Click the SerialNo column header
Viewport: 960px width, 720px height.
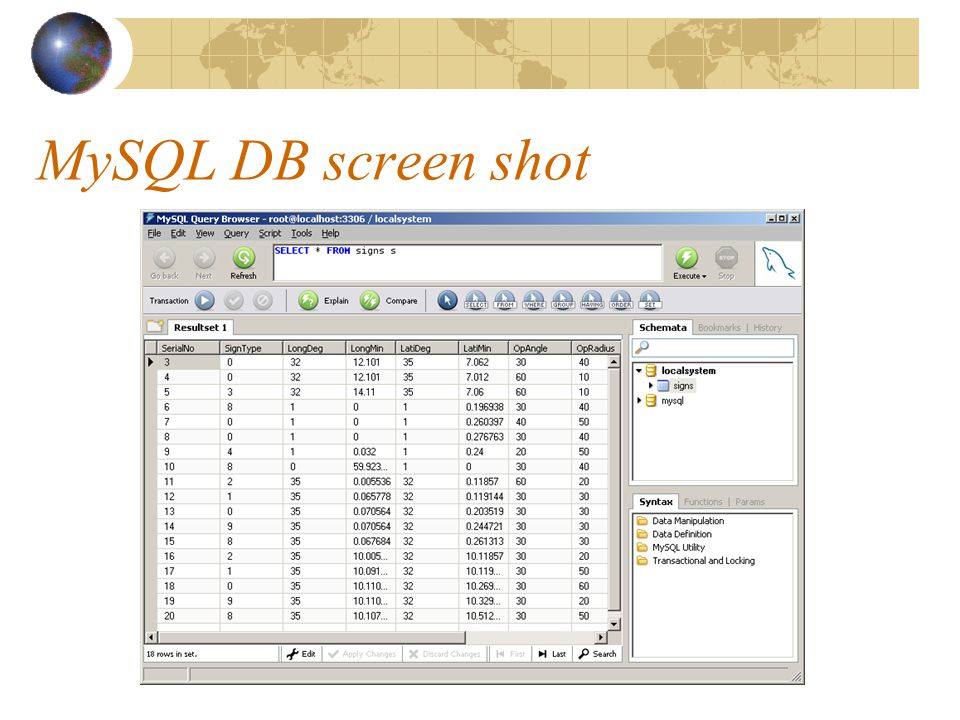(x=189, y=348)
